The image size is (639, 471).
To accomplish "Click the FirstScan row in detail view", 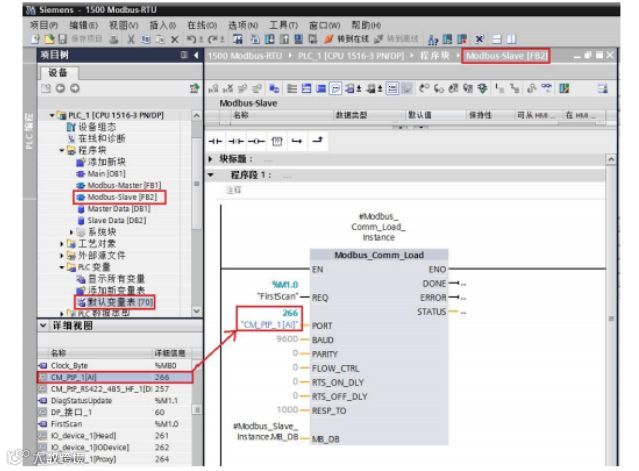I will (115, 424).
